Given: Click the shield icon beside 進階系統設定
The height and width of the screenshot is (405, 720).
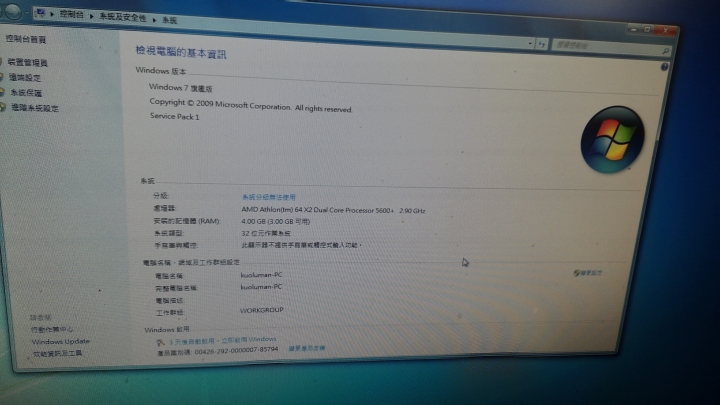Looking at the screenshot, I should [x=2, y=107].
